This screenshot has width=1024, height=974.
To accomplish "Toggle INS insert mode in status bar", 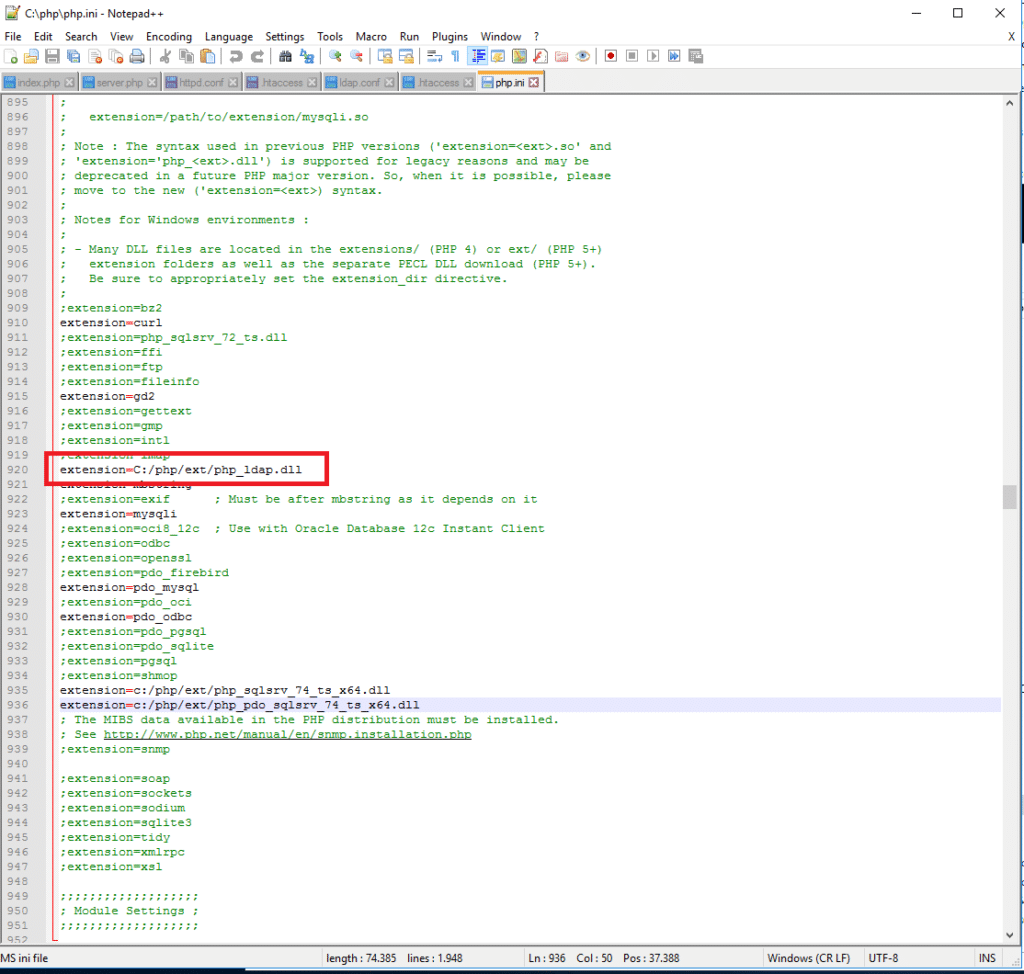I will [987, 958].
